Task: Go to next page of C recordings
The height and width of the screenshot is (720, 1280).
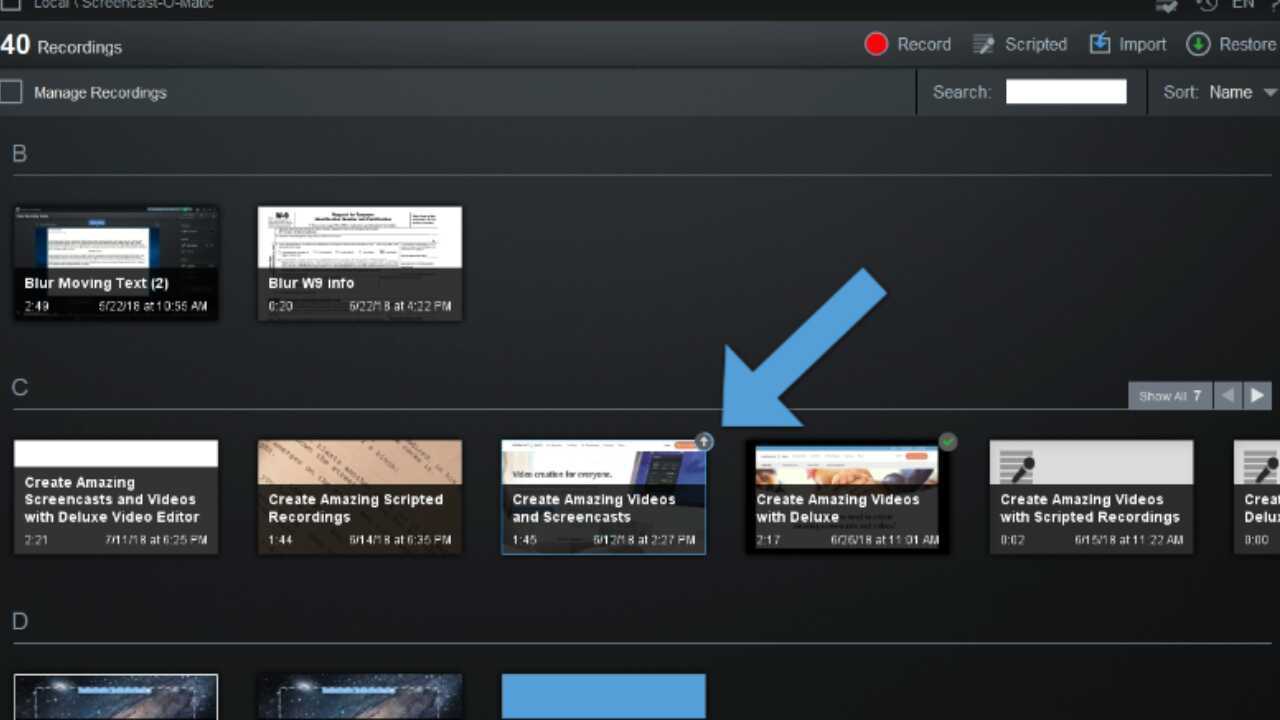Action: [1258, 395]
